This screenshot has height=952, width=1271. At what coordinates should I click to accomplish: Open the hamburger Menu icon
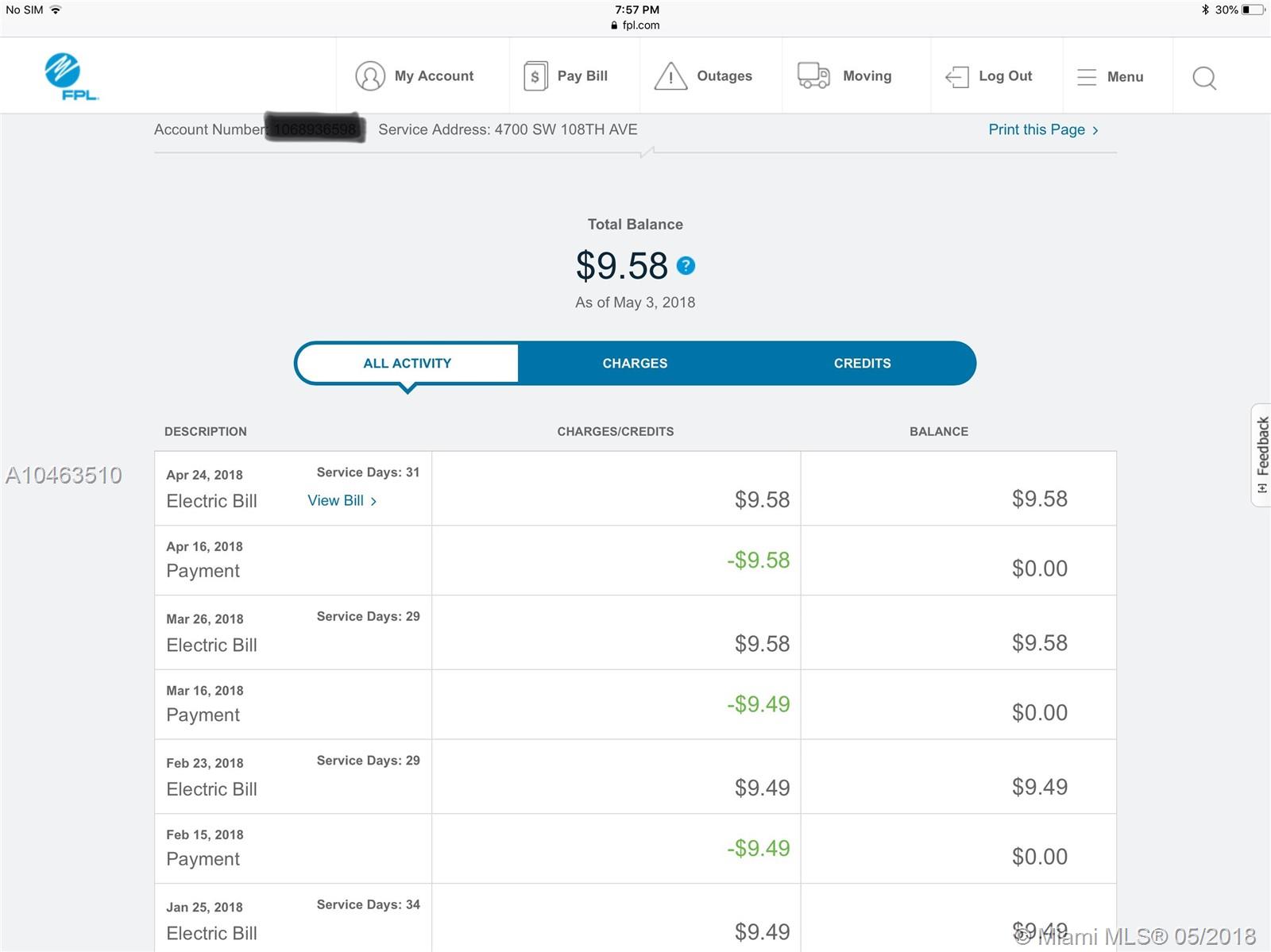(x=1086, y=77)
